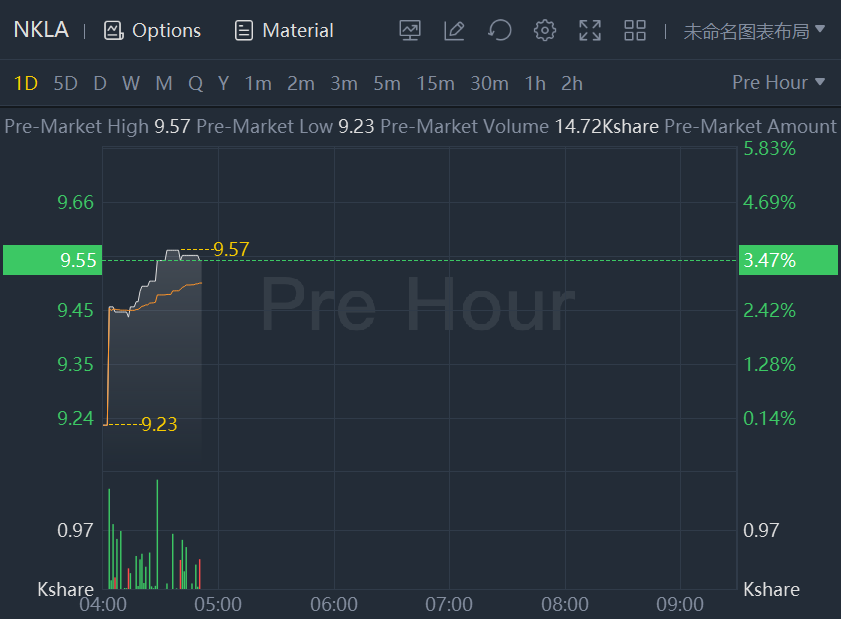Switch to the 2h interval
The image size is (841, 619).
[571, 83]
